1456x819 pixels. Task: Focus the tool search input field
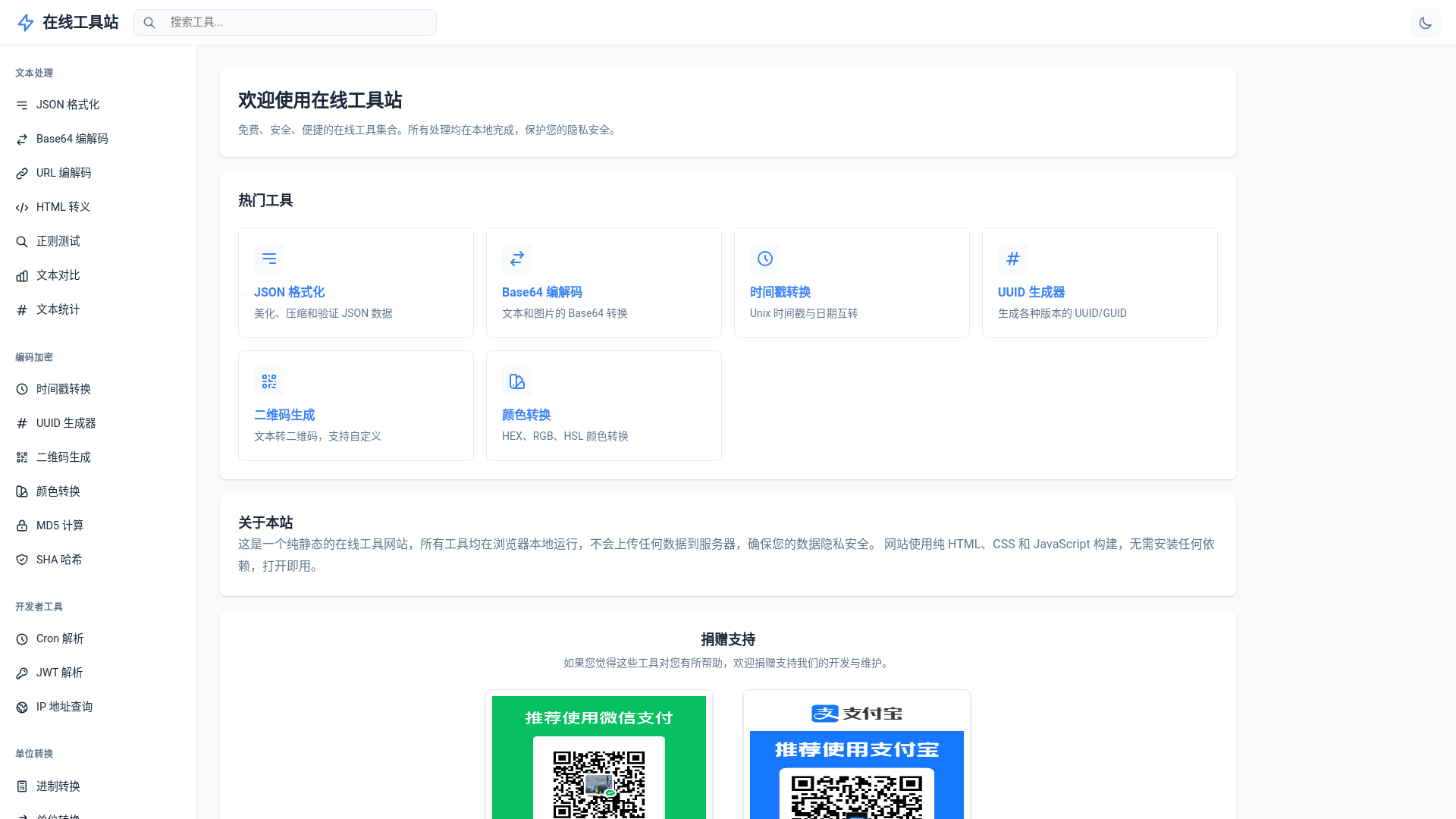(285, 23)
